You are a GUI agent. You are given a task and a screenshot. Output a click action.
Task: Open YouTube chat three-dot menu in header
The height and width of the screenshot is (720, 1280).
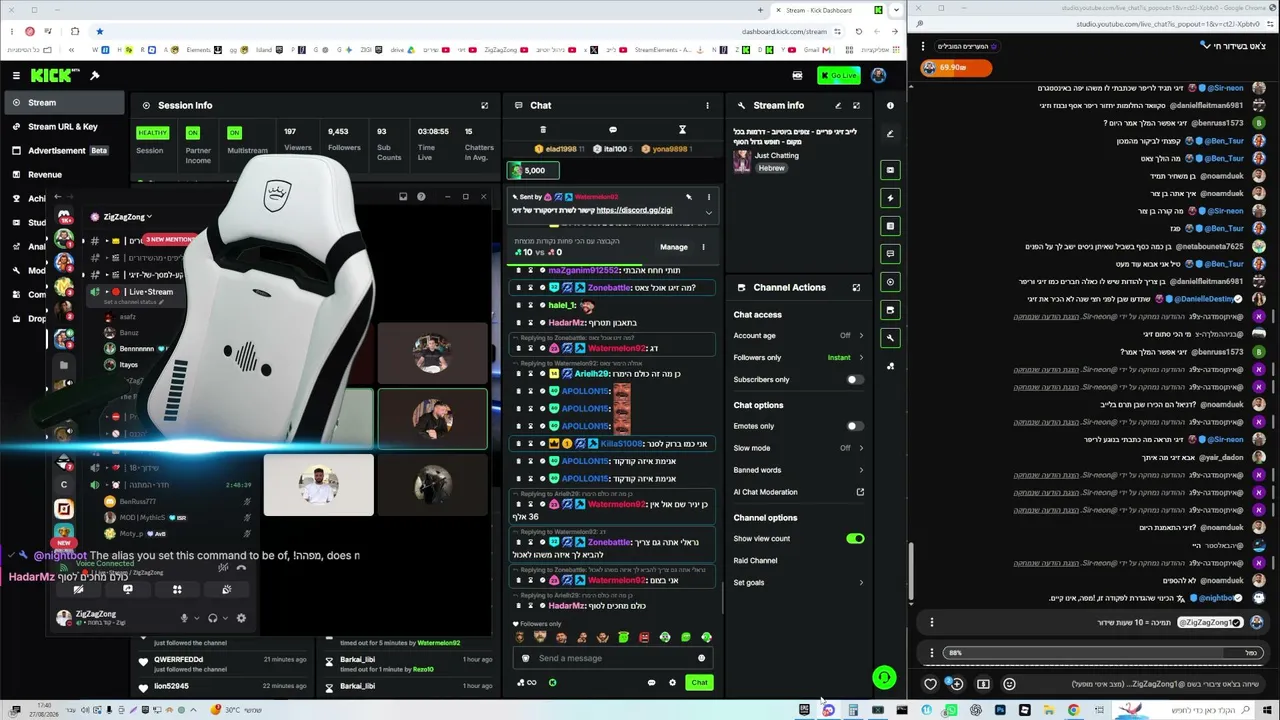[x=923, y=46]
